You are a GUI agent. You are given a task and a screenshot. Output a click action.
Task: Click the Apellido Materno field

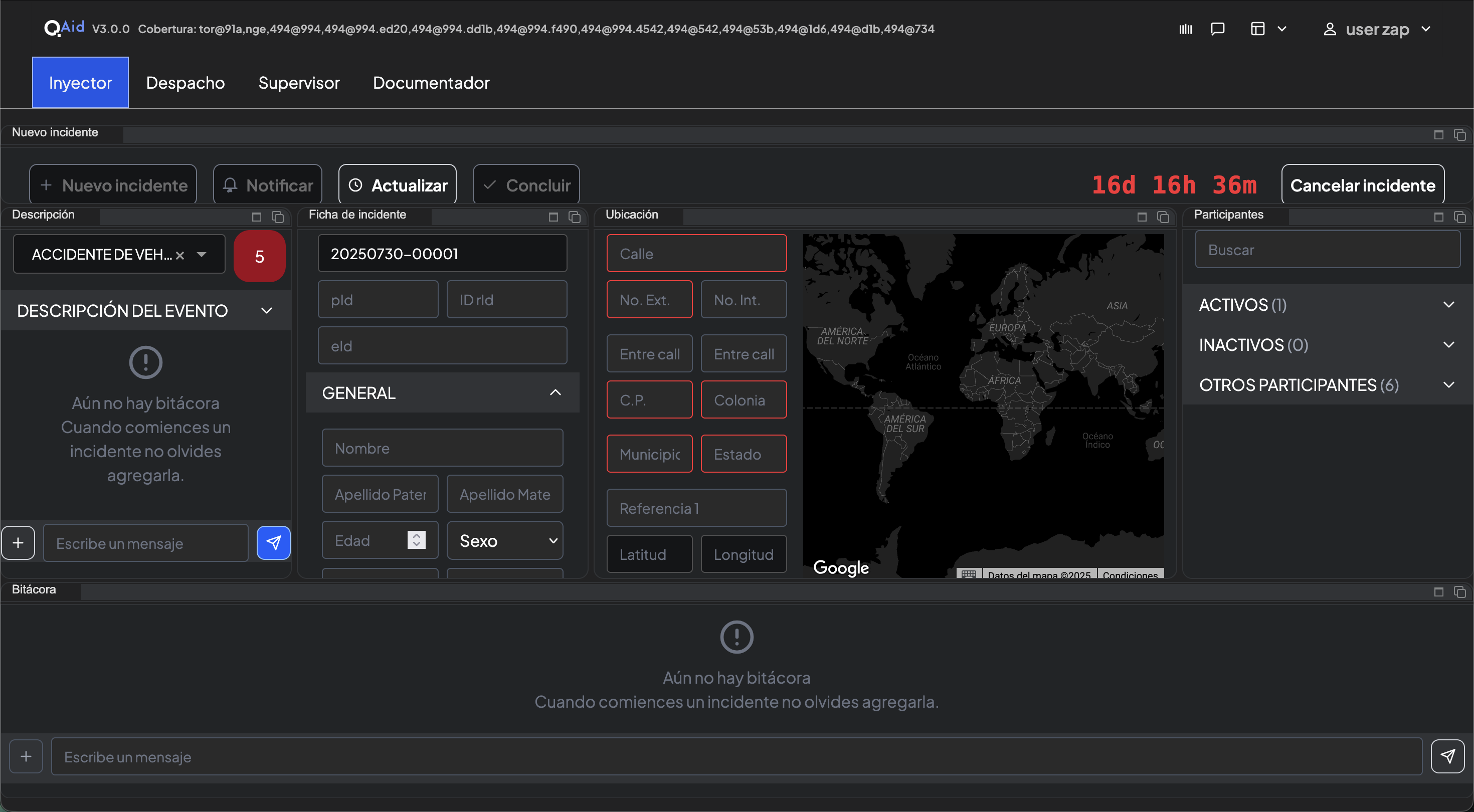(x=505, y=494)
